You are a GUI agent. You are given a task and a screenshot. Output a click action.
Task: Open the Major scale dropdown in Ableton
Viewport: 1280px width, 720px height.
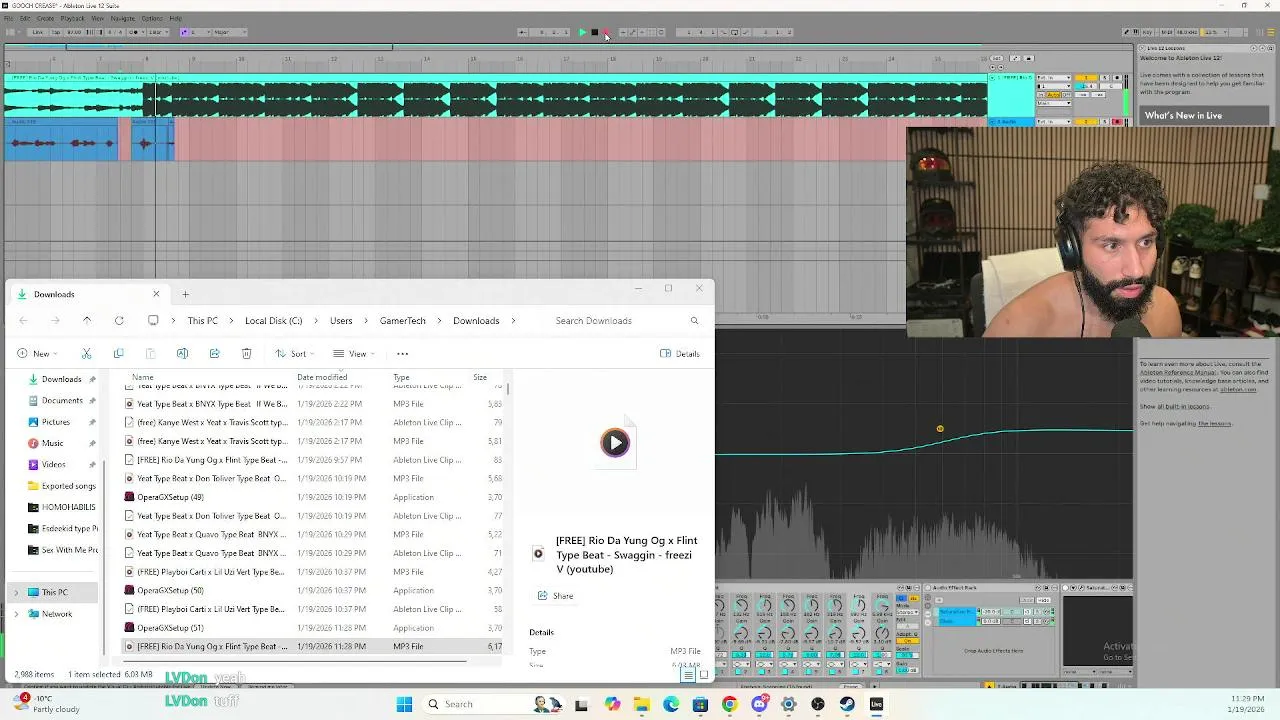(x=230, y=32)
